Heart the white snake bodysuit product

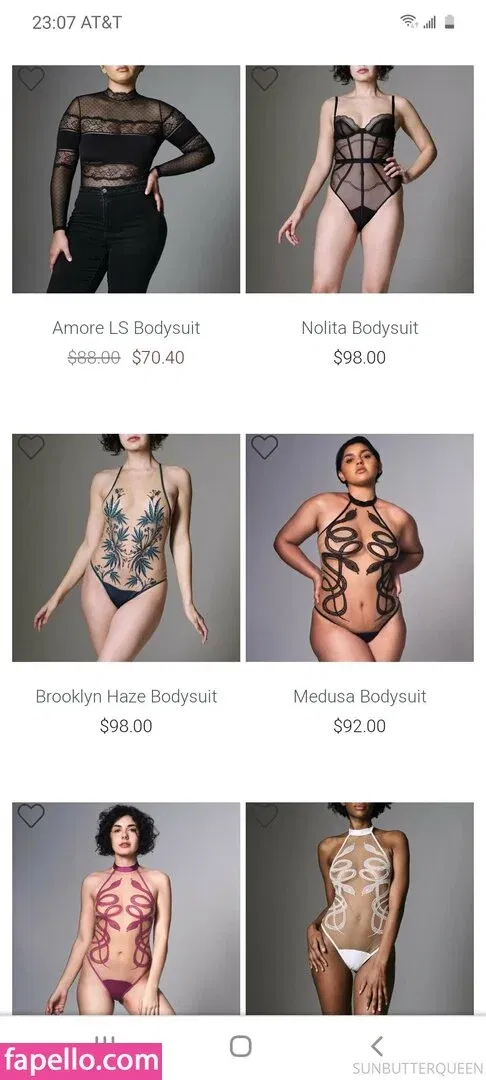coord(264,816)
